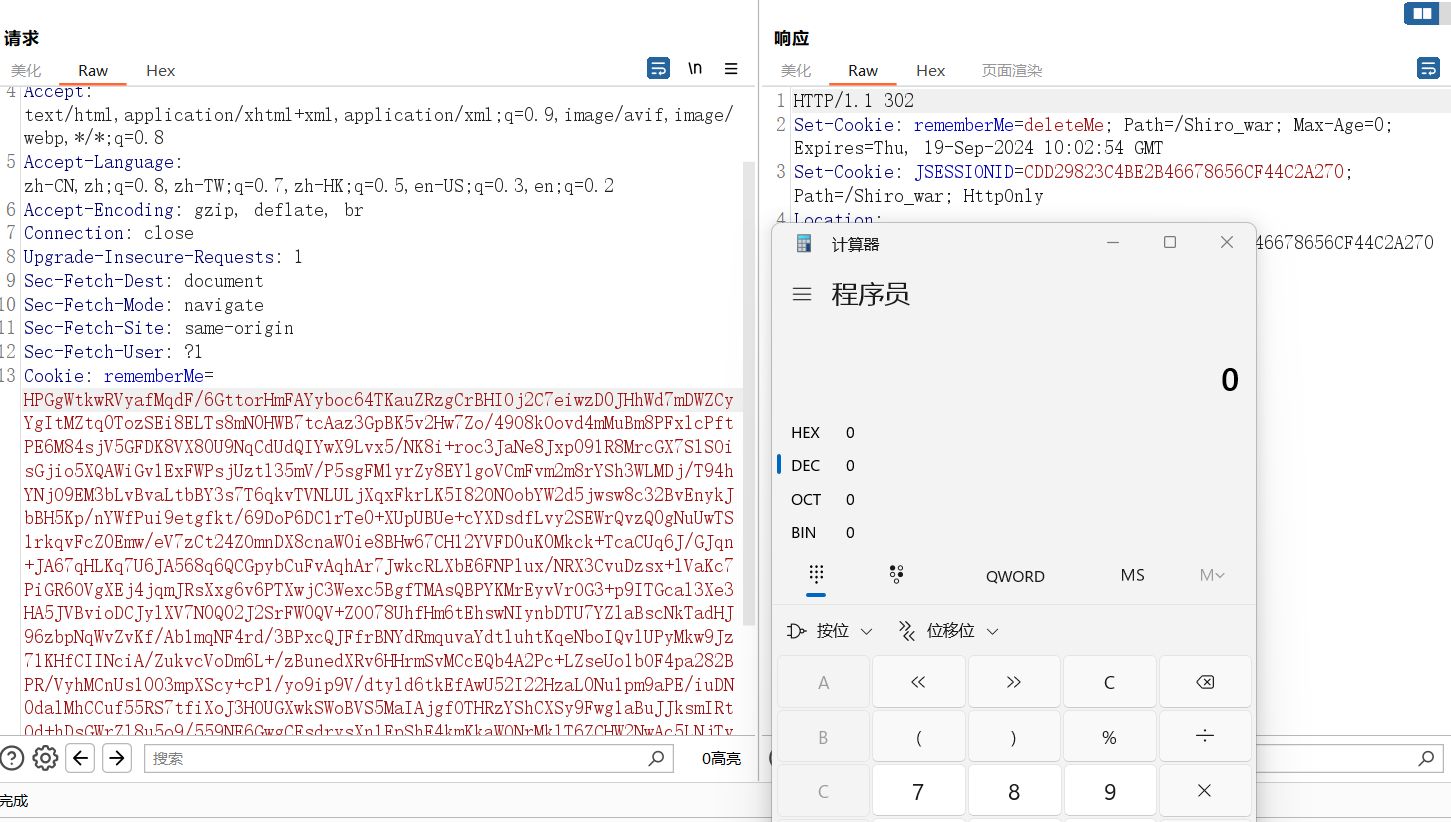Click MS memory store button
The width and height of the screenshot is (1451, 822).
(1132, 575)
